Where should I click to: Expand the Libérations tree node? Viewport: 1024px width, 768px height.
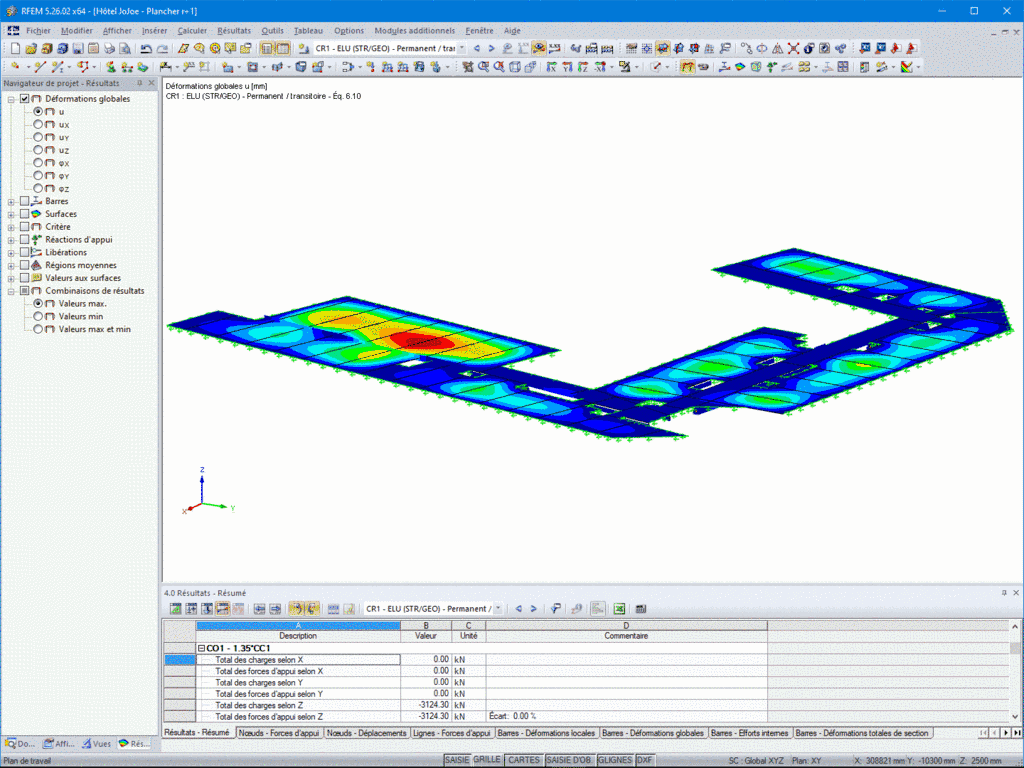11,253
